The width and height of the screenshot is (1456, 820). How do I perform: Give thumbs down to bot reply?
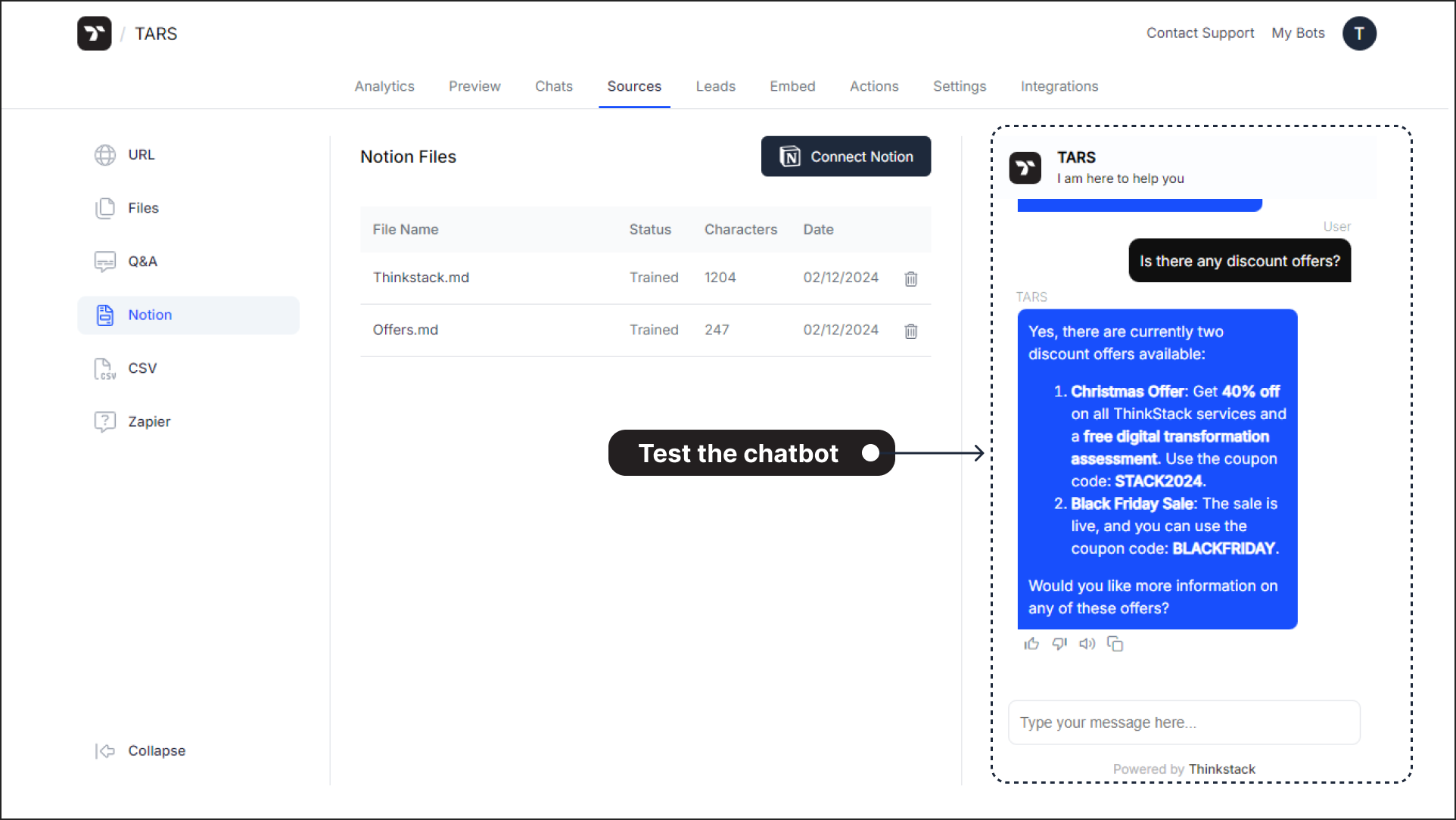1059,644
